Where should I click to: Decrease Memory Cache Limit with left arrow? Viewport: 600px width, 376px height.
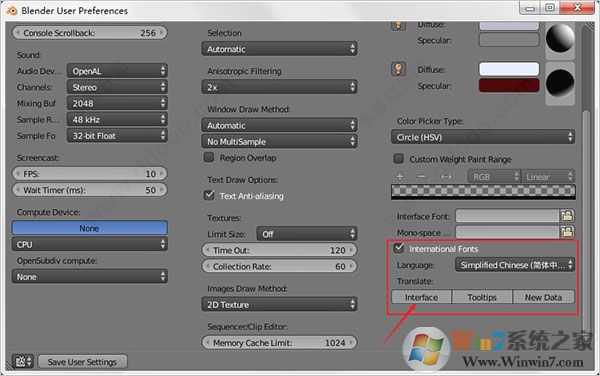point(207,342)
